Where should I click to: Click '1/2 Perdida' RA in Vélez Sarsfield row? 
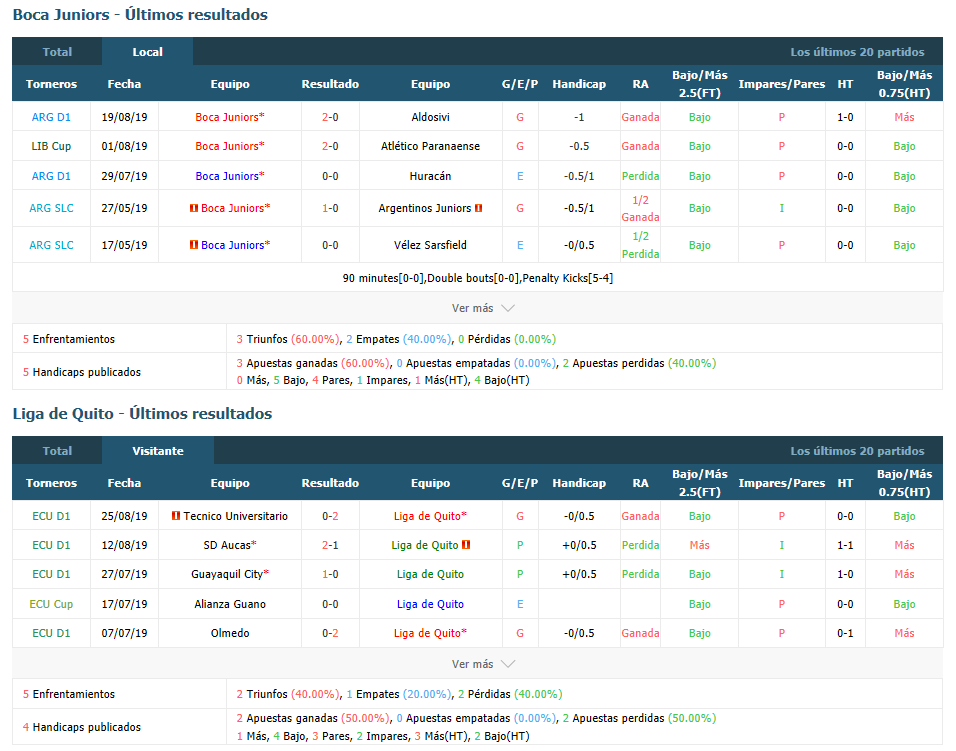[640, 245]
